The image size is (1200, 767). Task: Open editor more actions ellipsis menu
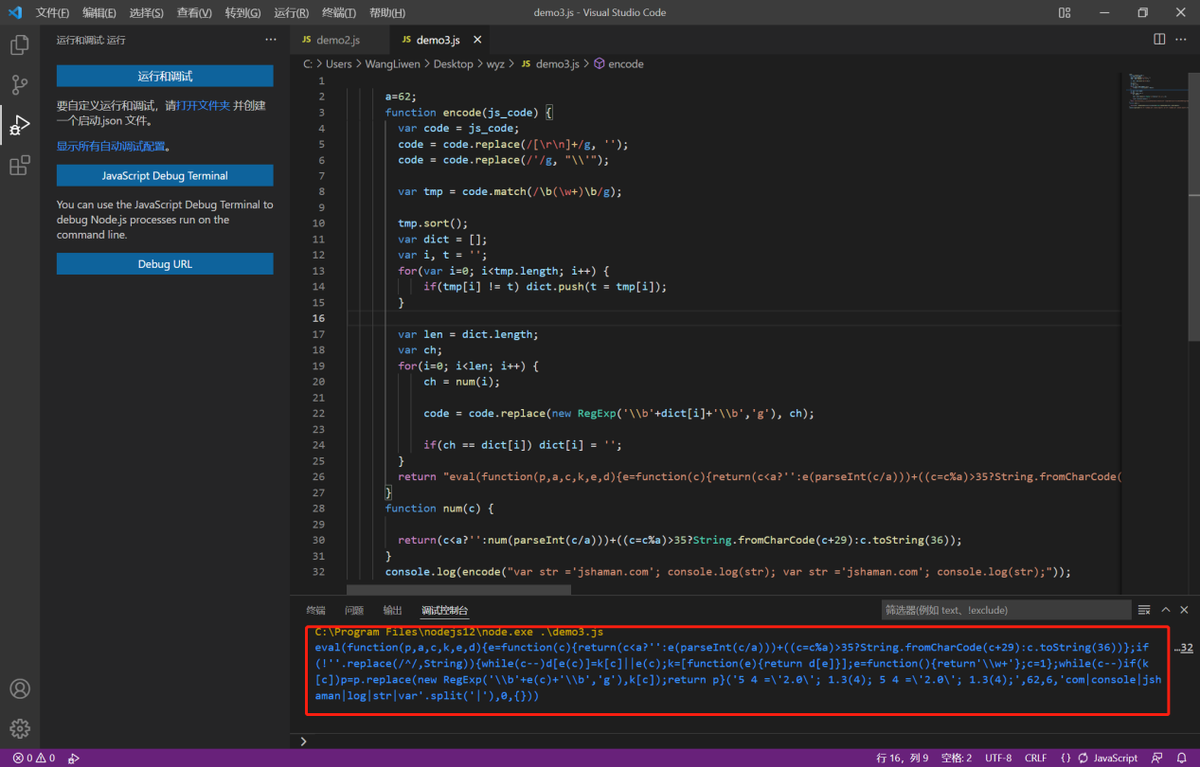1183,39
